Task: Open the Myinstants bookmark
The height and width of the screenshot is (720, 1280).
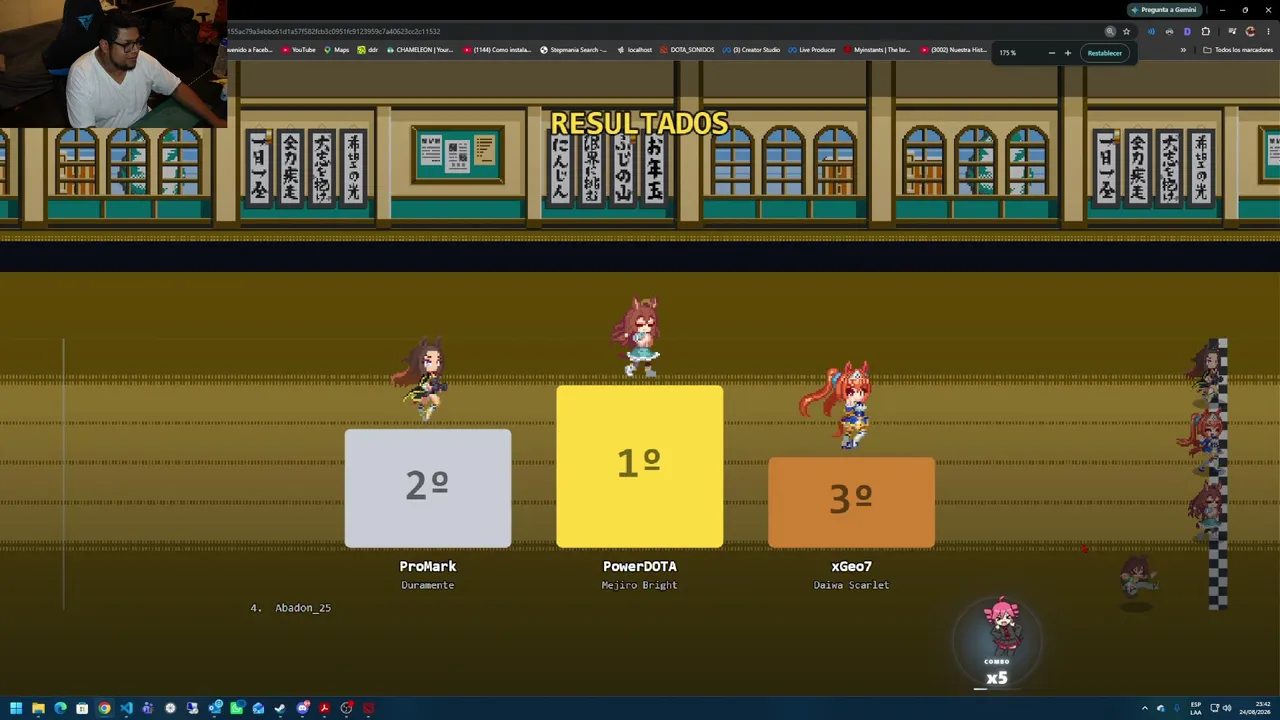Action: click(878, 50)
